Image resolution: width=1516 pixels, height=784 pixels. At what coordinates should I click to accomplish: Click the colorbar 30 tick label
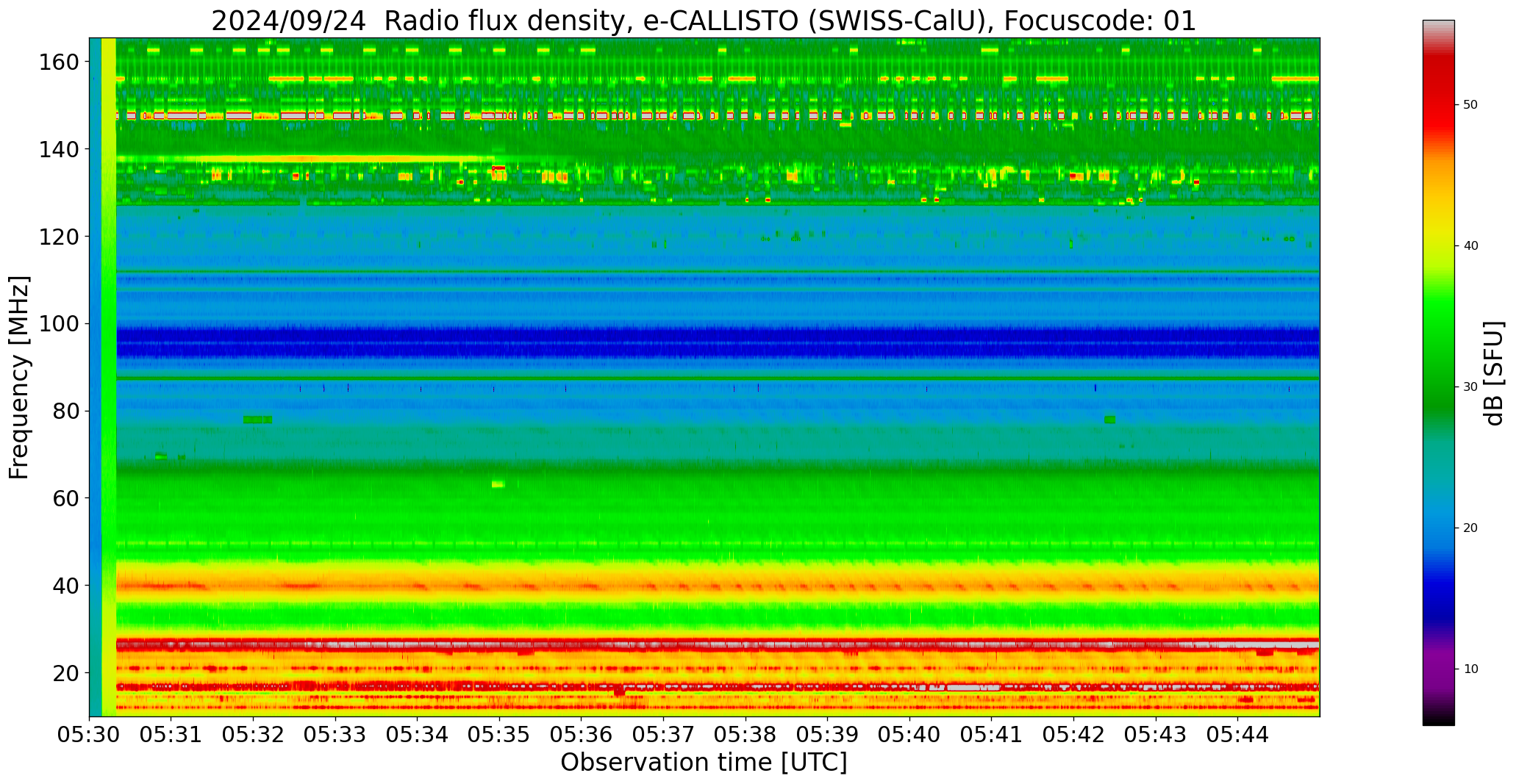[1470, 387]
